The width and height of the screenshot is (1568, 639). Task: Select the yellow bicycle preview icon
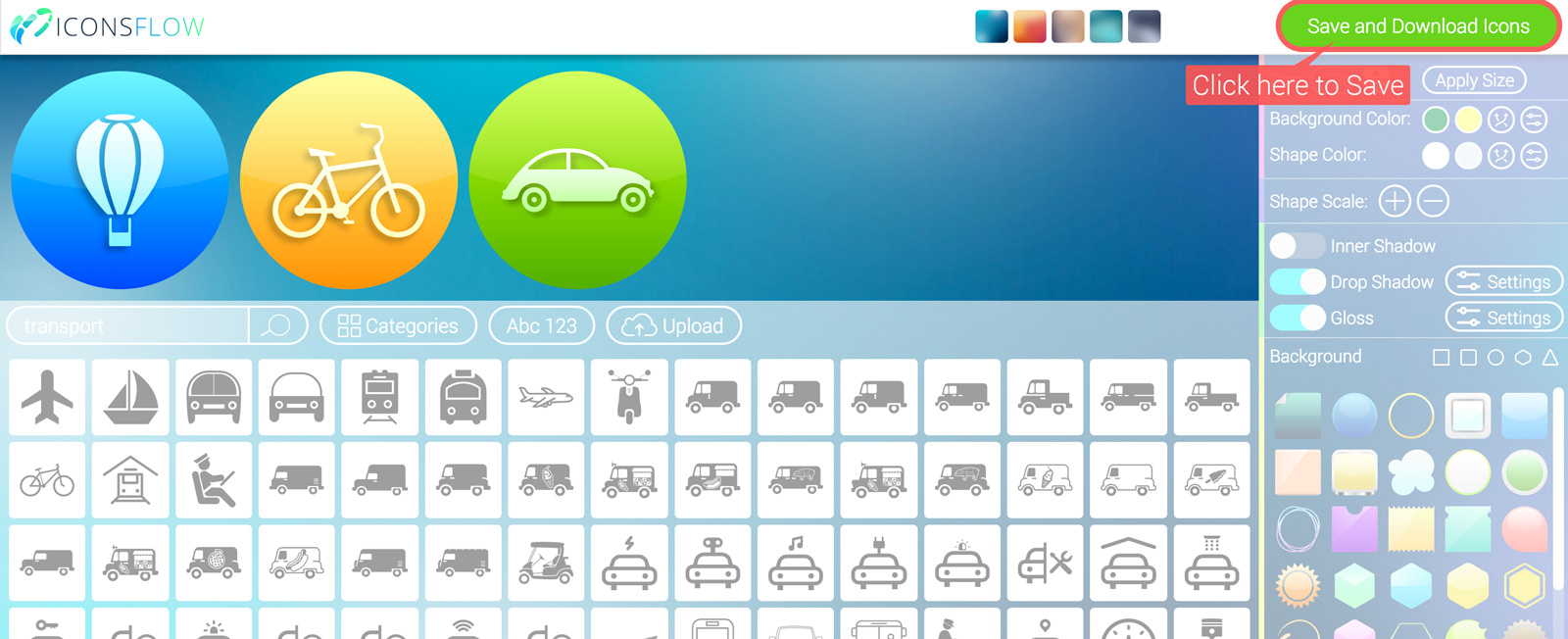(349, 180)
